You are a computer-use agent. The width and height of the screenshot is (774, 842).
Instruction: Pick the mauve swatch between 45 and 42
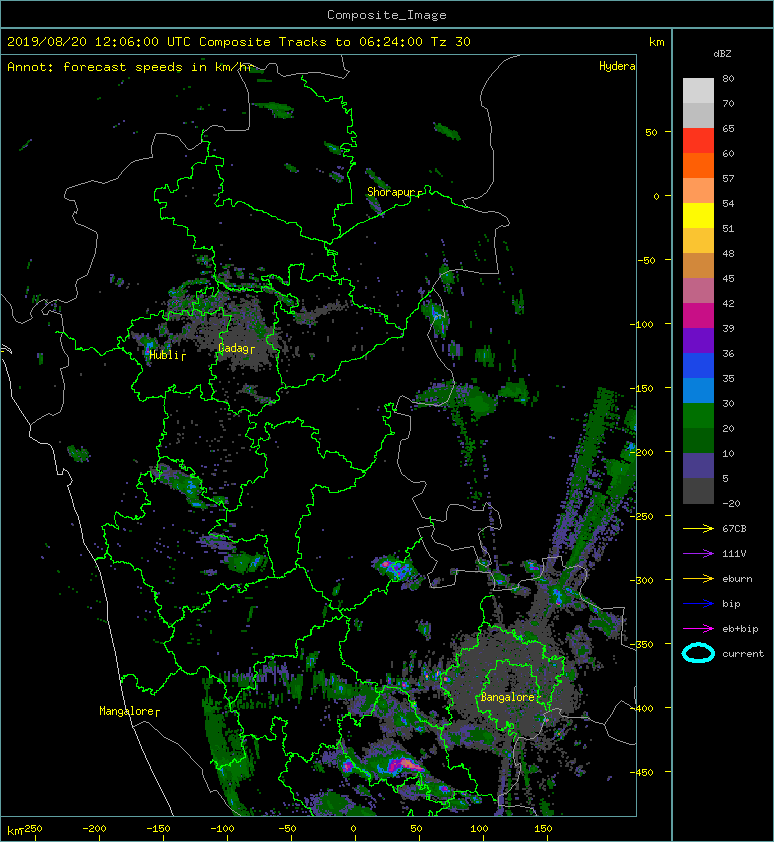point(698,291)
